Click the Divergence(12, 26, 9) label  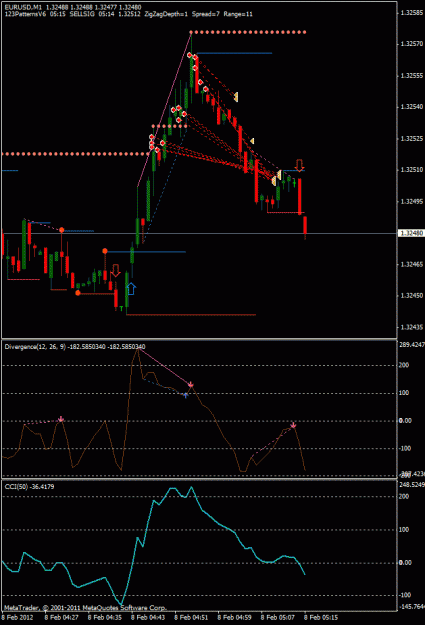click(x=35, y=346)
